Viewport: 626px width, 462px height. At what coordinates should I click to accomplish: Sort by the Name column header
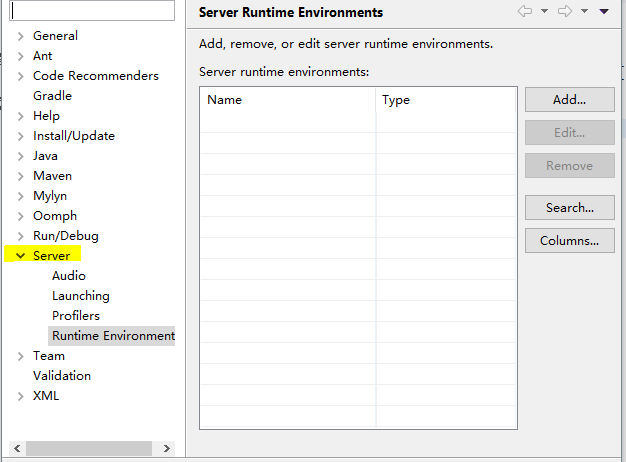click(x=288, y=100)
